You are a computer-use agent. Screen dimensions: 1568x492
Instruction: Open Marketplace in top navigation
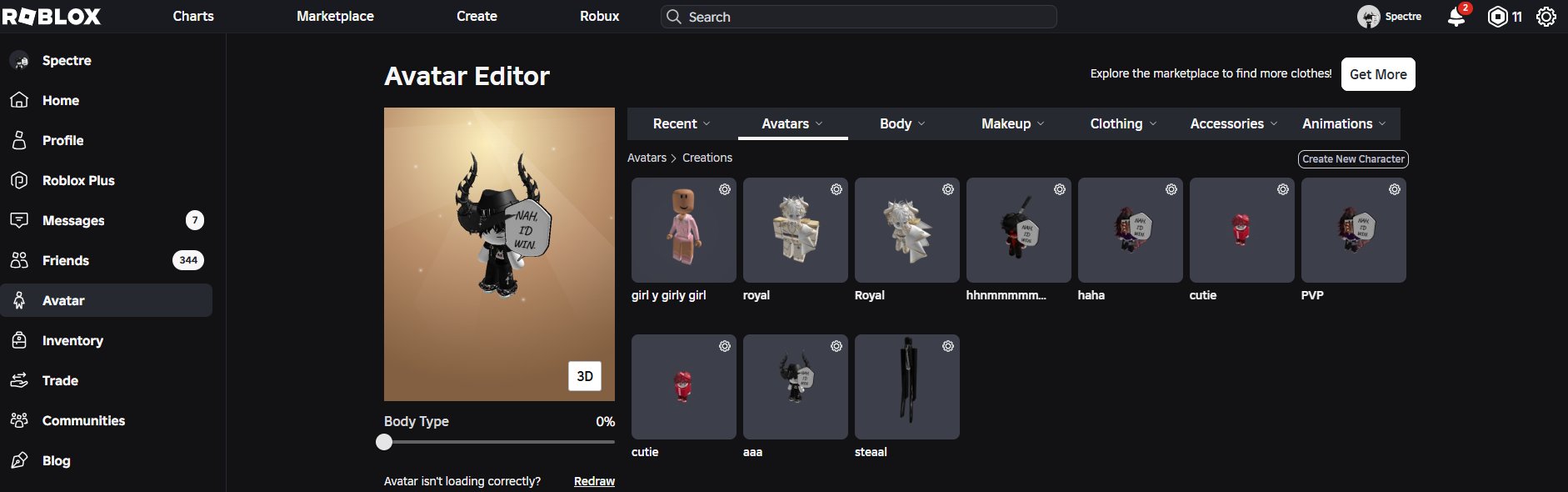click(x=335, y=16)
